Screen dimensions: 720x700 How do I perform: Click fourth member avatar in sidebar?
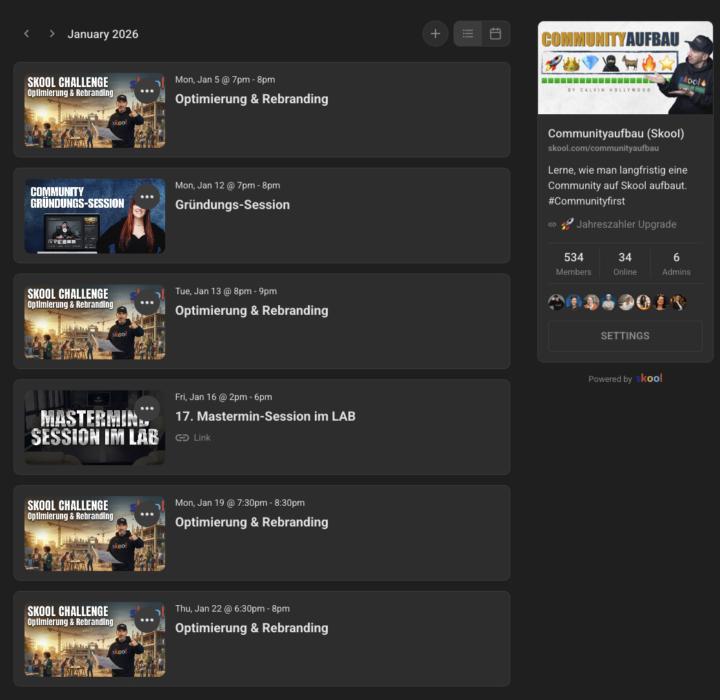click(x=608, y=302)
